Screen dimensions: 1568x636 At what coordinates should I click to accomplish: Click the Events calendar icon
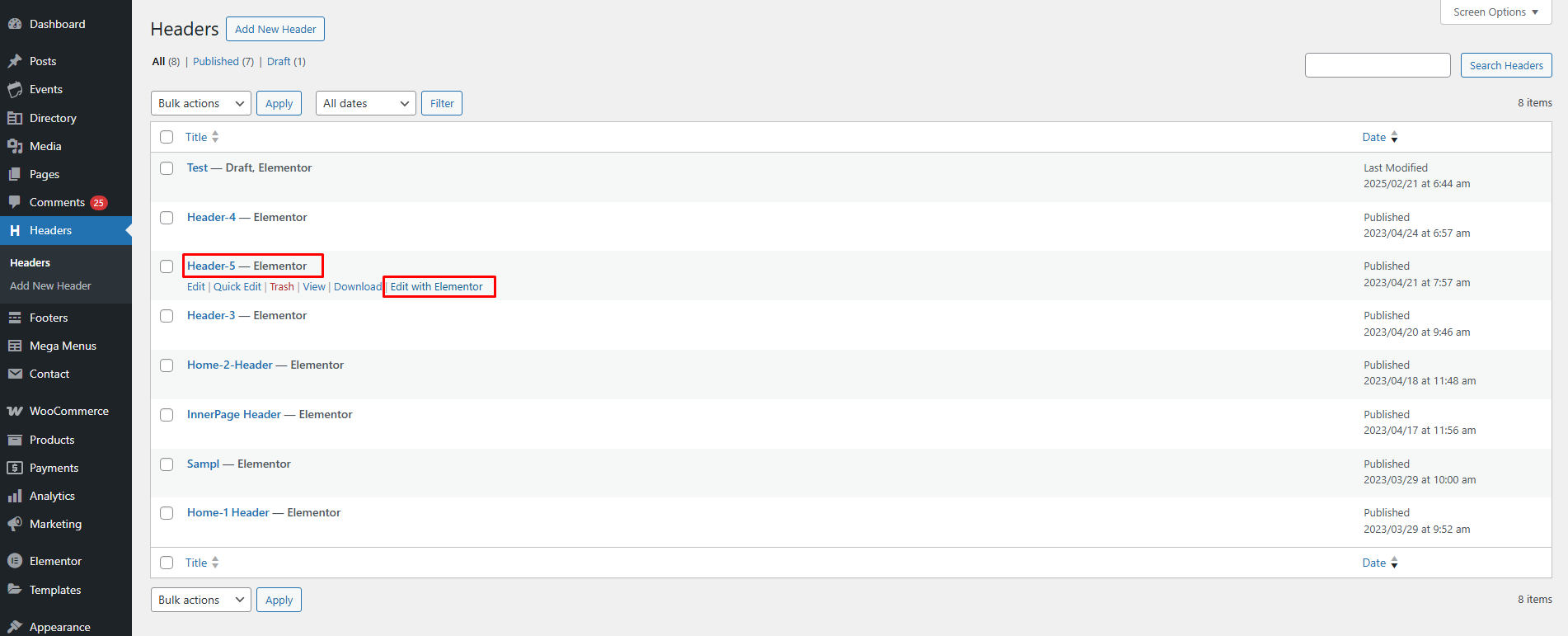coord(15,89)
